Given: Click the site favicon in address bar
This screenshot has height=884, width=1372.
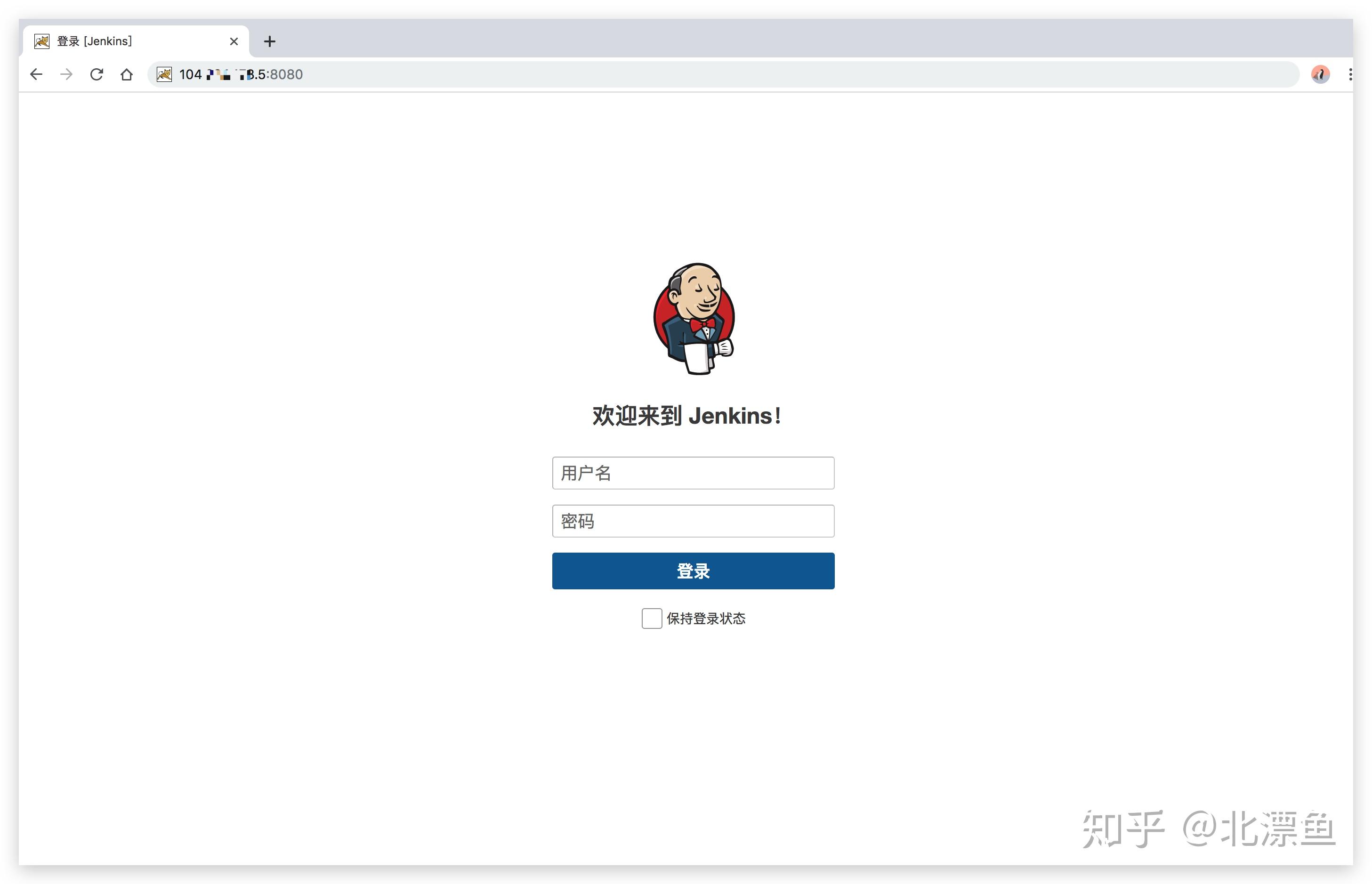Looking at the screenshot, I should [164, 75].
